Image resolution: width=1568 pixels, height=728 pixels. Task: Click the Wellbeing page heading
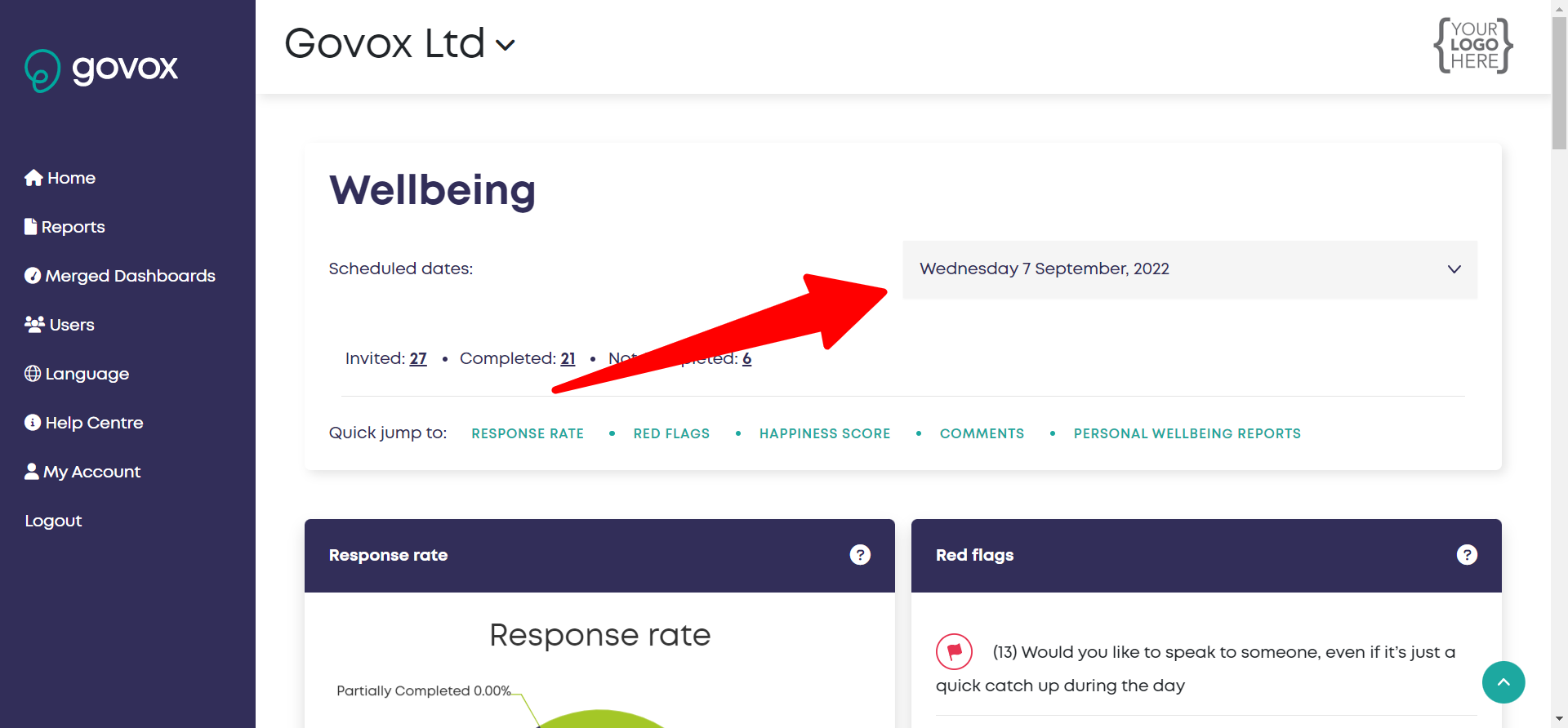[x=432, y=190]
